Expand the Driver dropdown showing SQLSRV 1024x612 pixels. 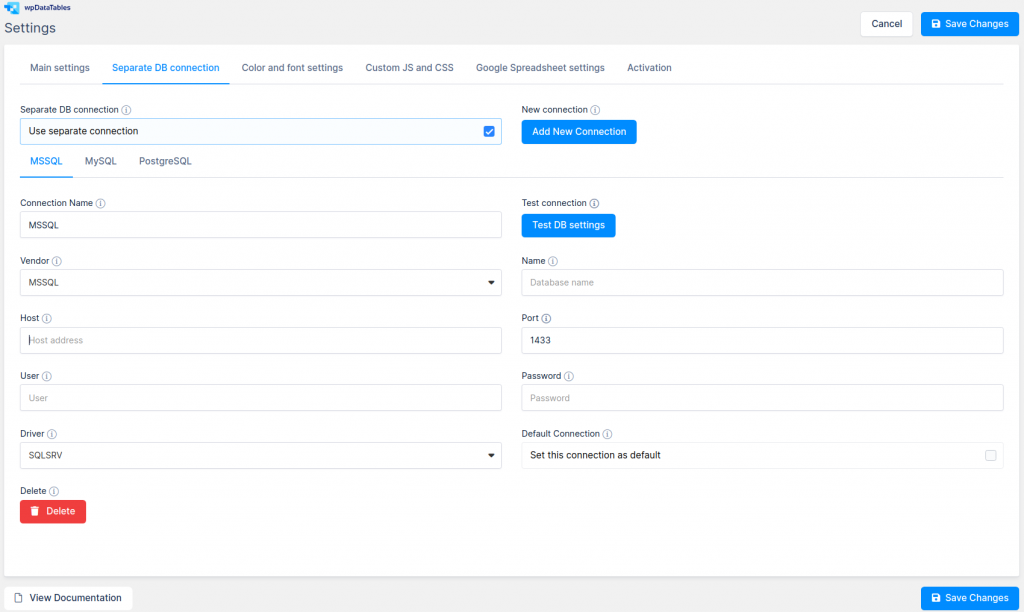(260, 456)
